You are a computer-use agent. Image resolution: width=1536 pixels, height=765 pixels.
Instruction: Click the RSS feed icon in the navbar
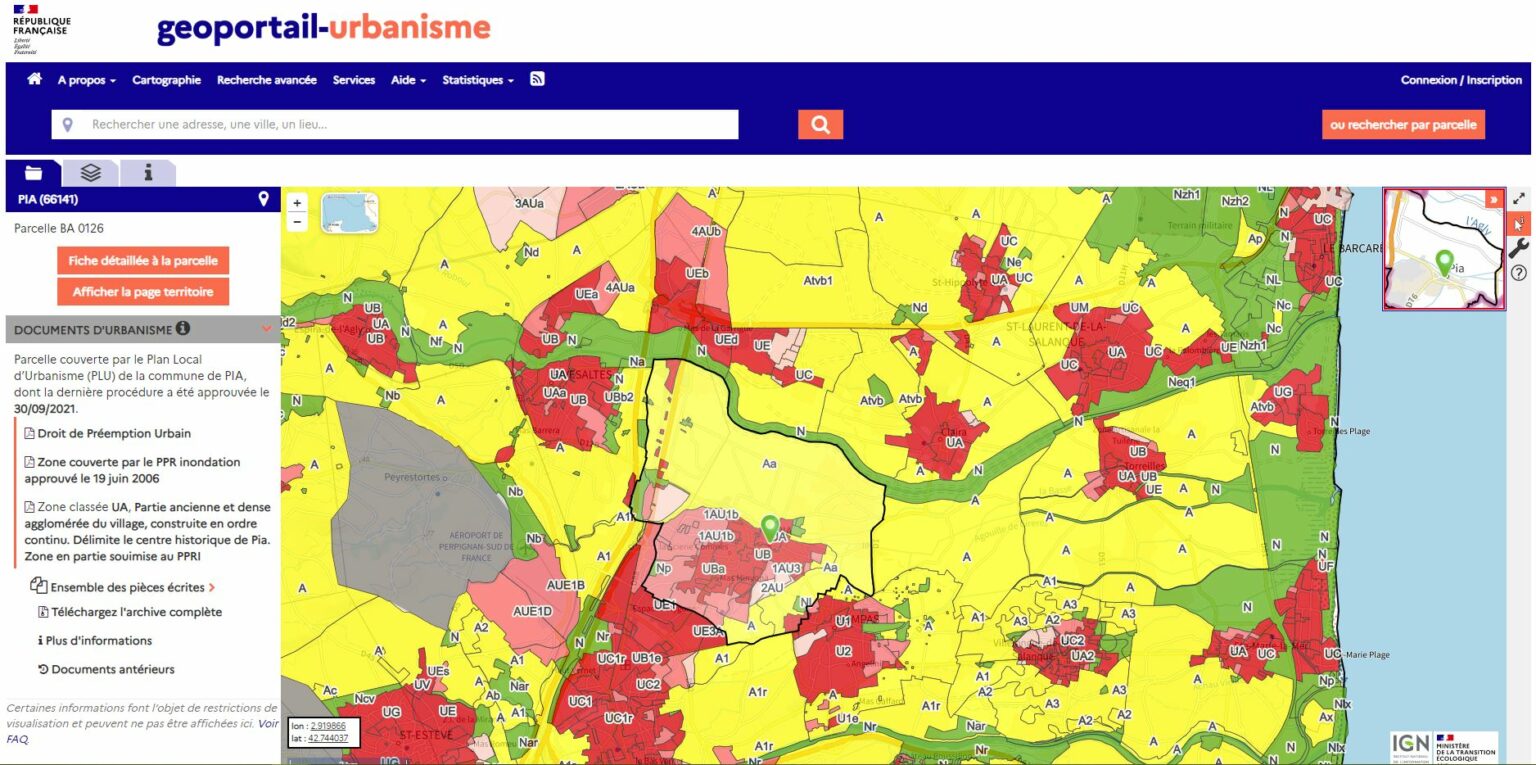(x=537, y=79)
